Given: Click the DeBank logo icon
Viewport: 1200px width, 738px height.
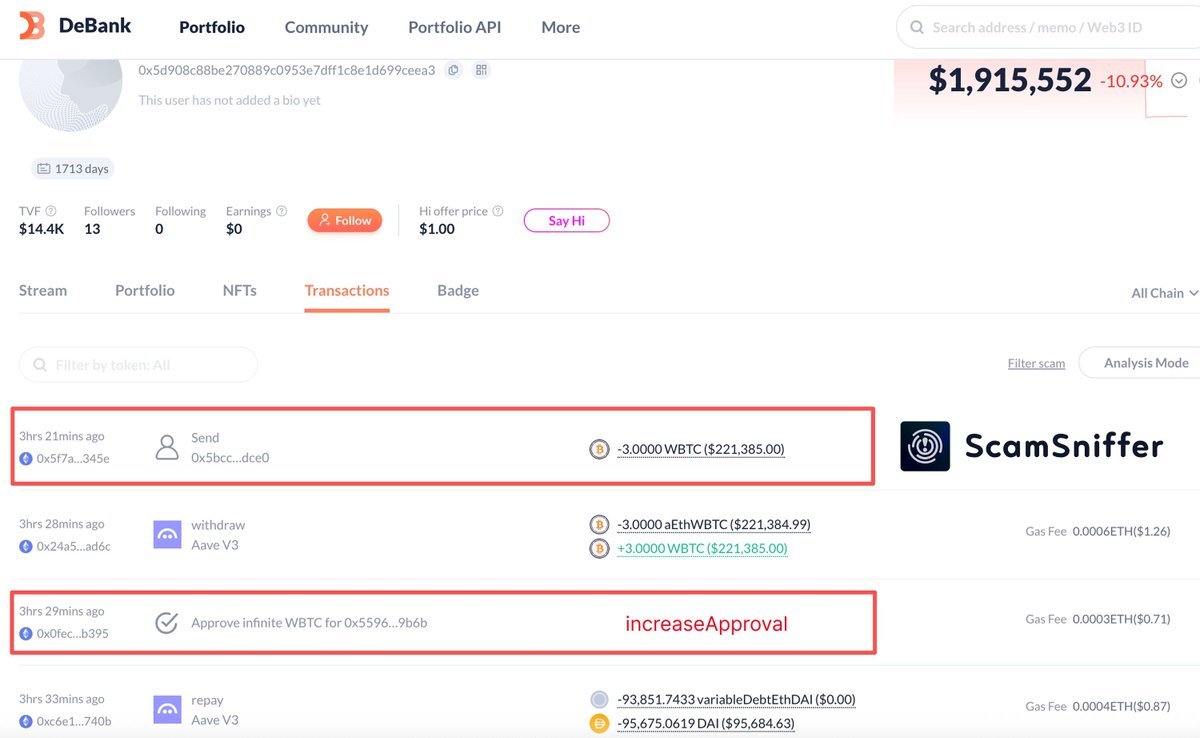Looking at the screenshot, I should (x=32, y=27).
